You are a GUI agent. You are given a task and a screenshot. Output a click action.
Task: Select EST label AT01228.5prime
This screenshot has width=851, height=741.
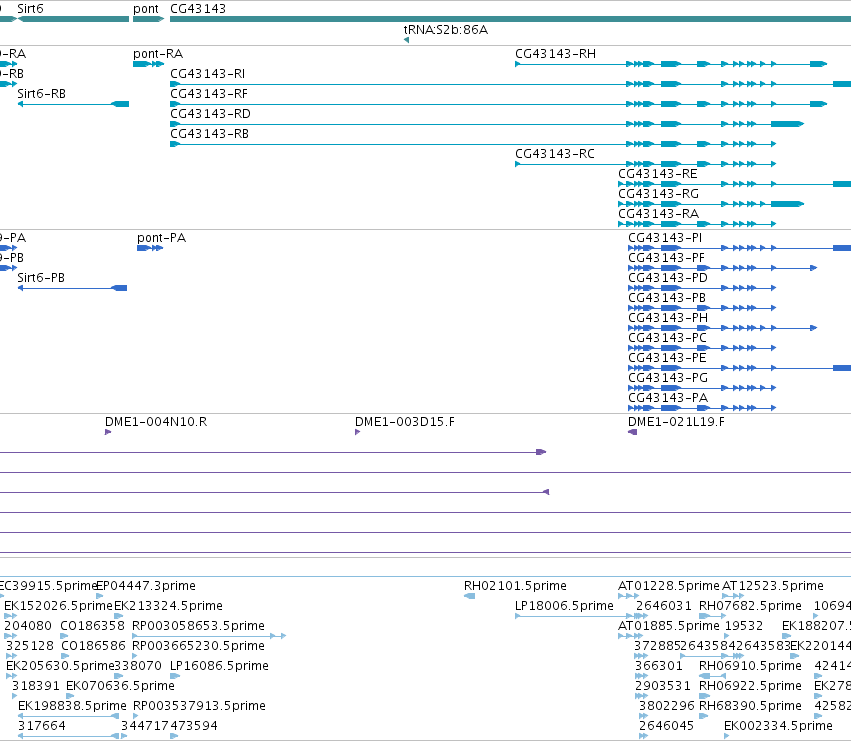coord(669,586)
